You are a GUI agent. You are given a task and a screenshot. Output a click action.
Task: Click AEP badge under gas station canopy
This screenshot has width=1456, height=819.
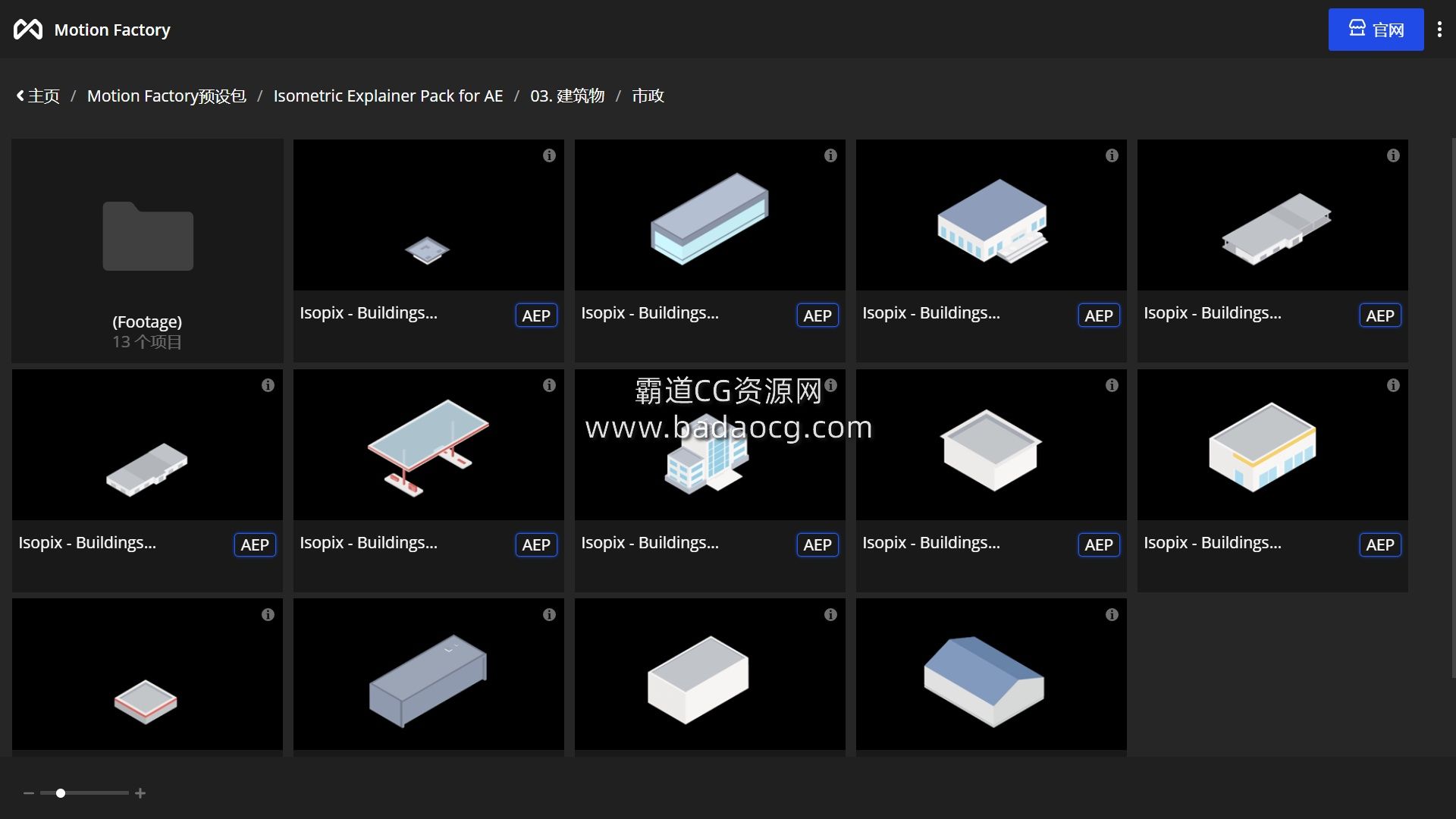click(x=536, y=544)
